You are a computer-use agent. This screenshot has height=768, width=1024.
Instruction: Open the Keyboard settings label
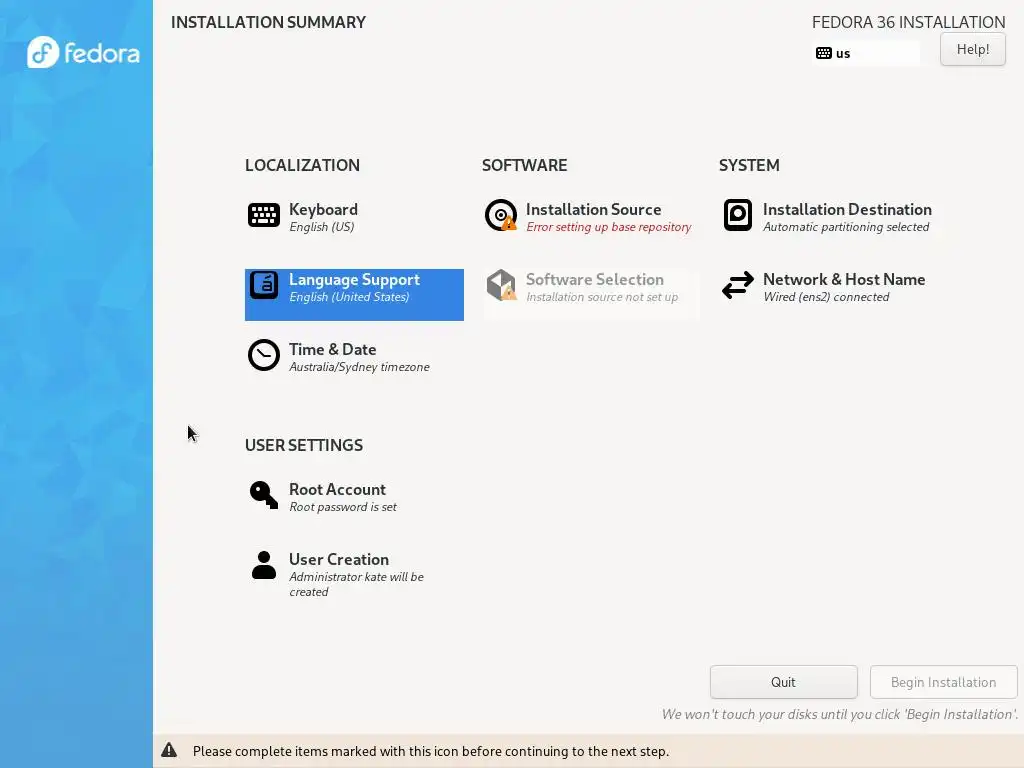(x=323, y=210)
